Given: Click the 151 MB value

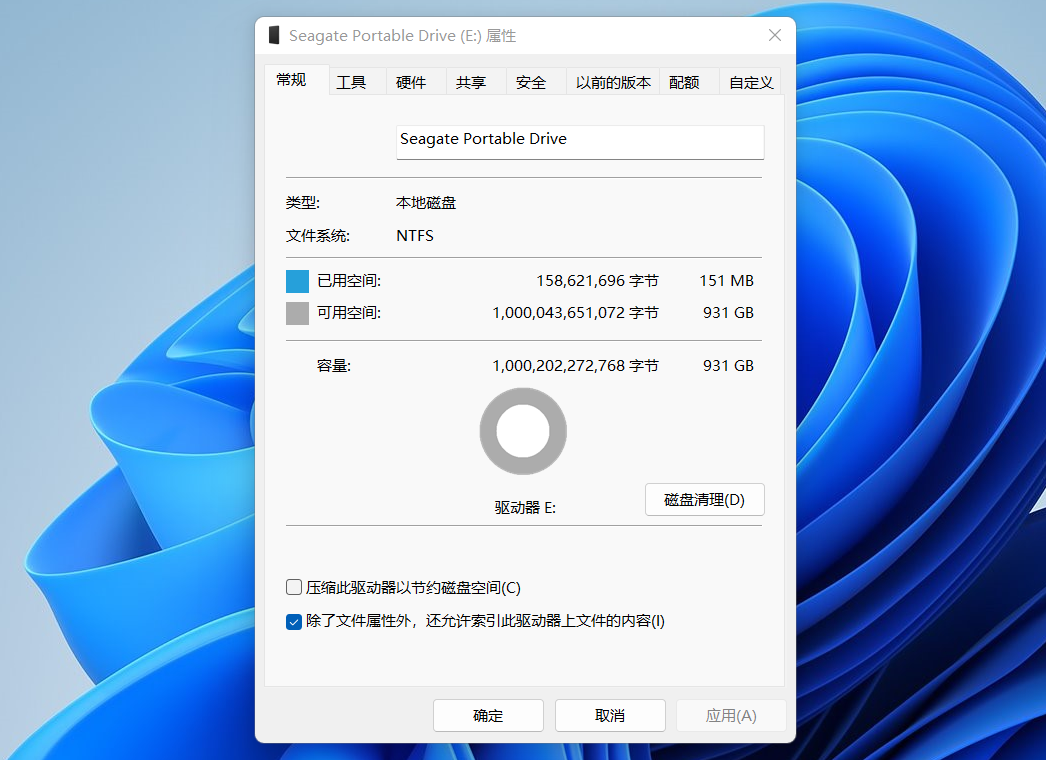Looking at the screenshot, I should pyautogui.click(x=726, y=281).
